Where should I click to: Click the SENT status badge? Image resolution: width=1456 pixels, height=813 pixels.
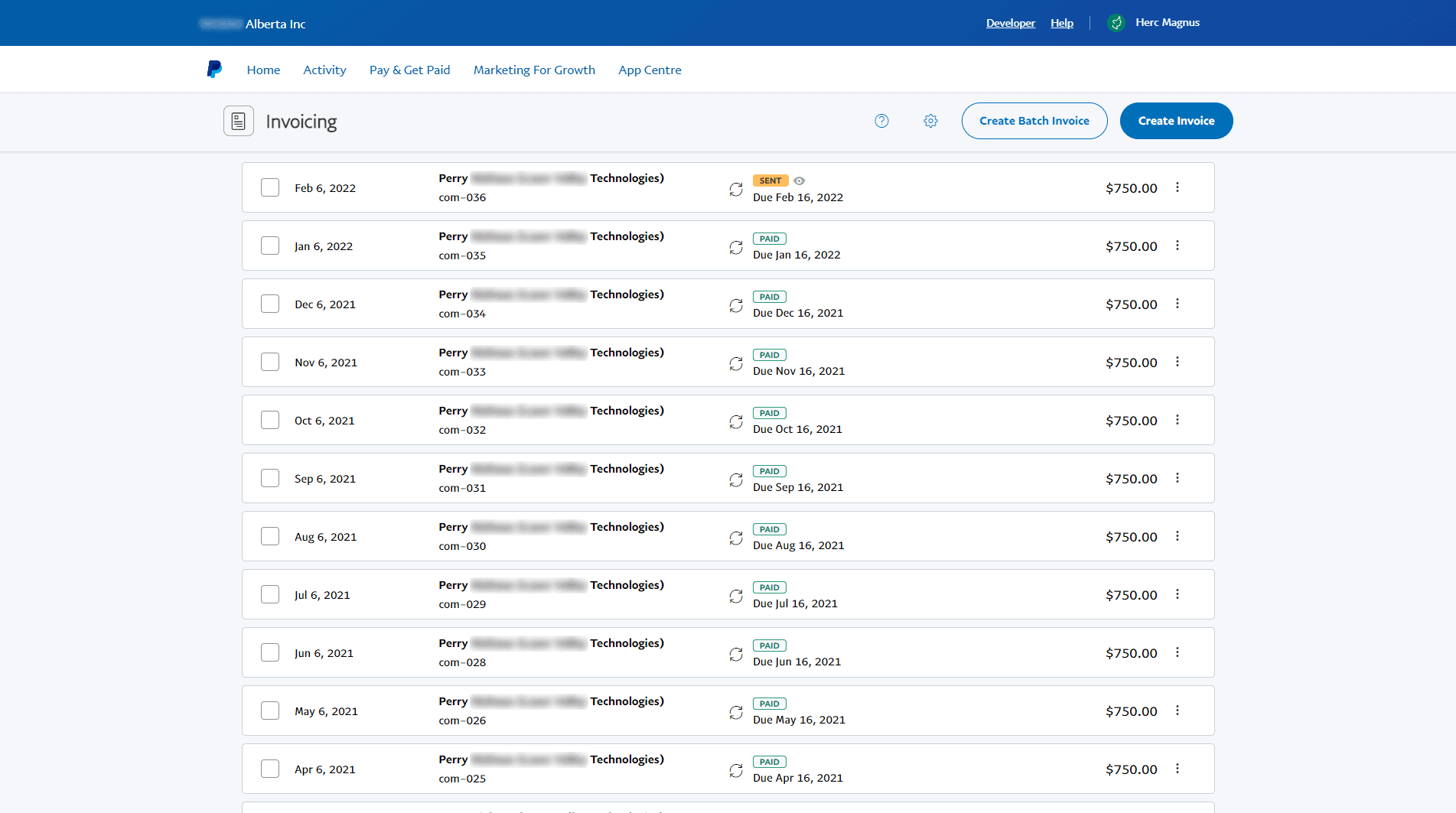tap(770, 181)
